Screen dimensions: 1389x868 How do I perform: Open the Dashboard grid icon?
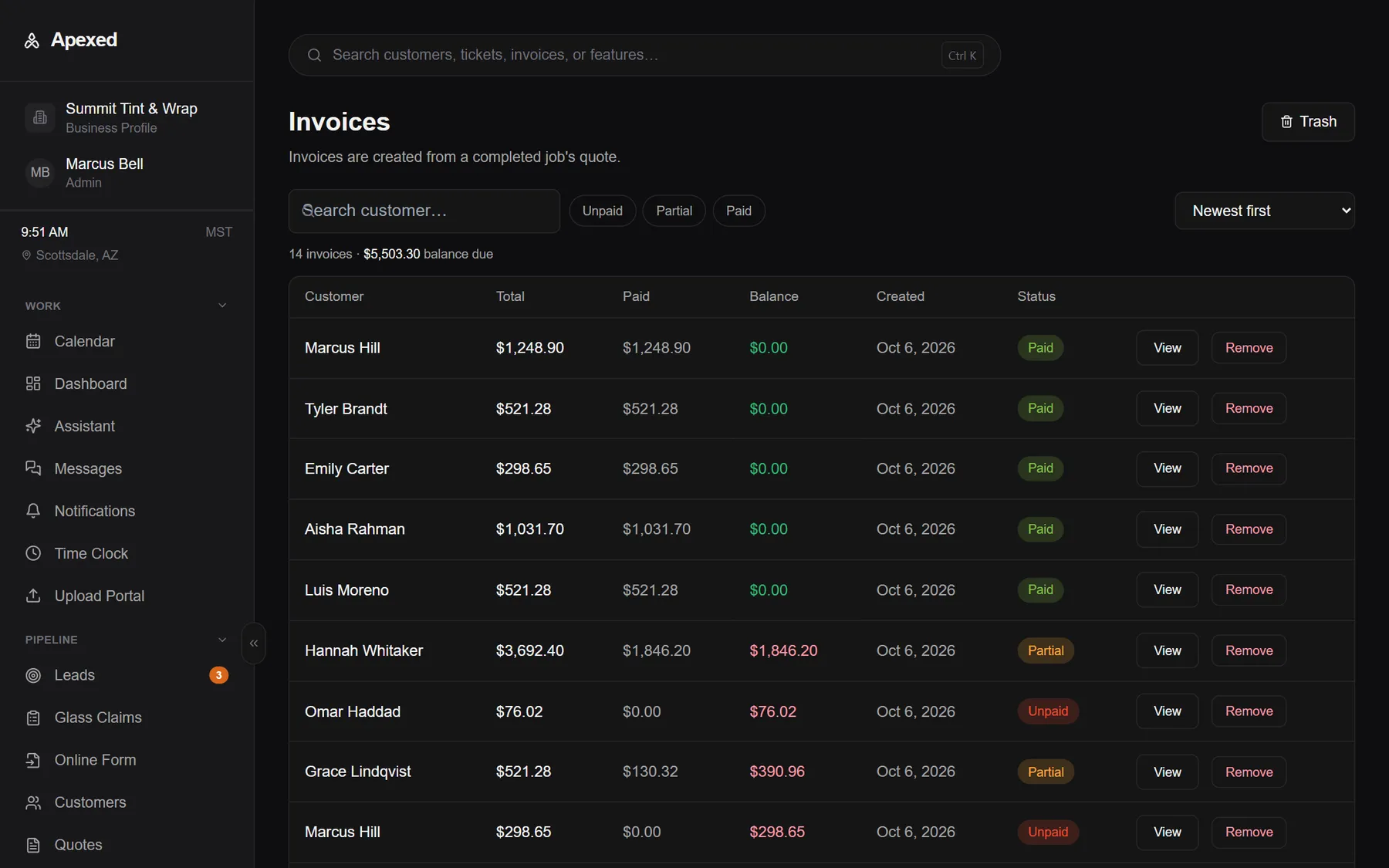(x=33, y=383)
